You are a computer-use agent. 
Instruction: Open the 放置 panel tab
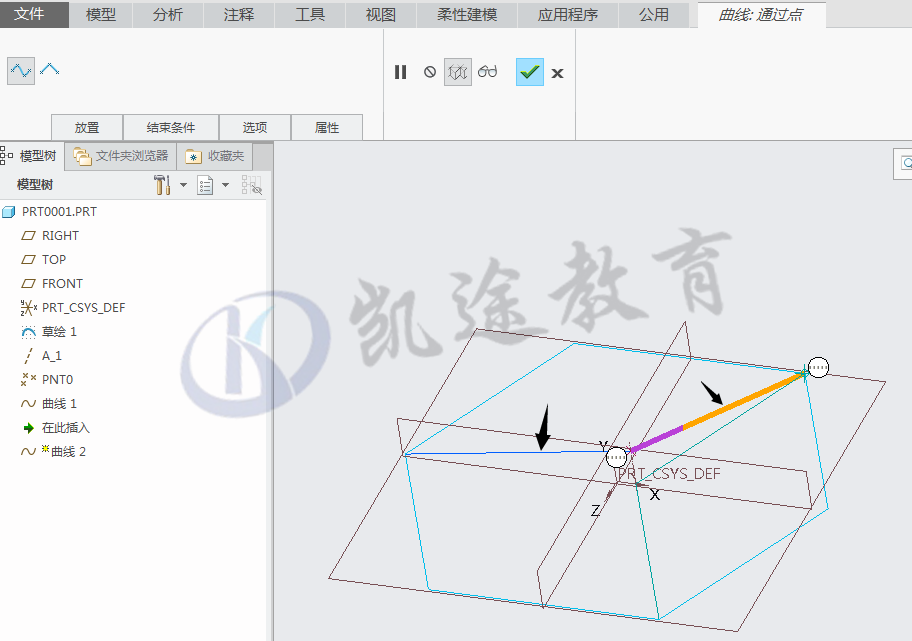click(87, 127)
